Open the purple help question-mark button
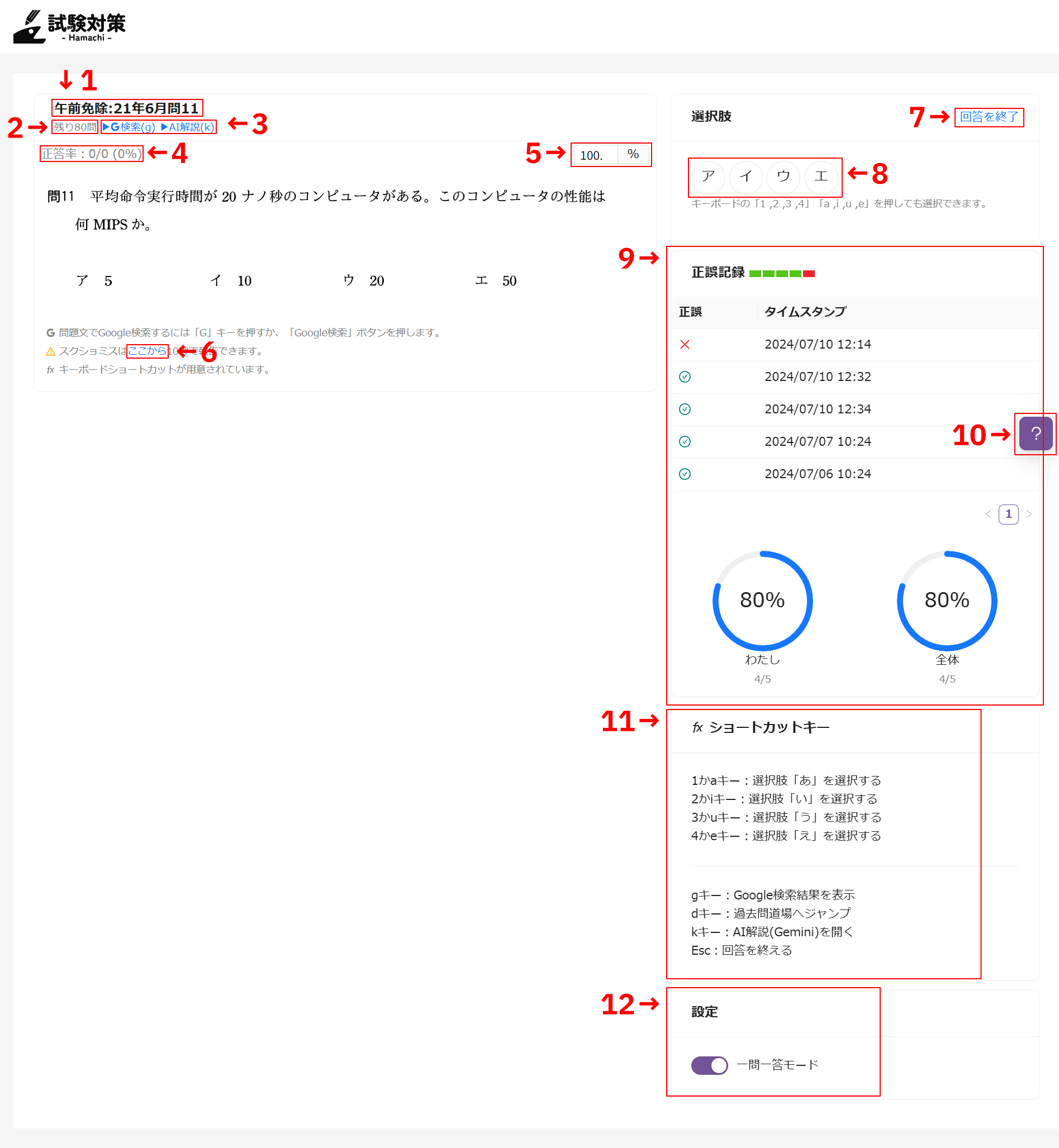The height and width of the screenshot is (1148, 1059). (x=1035, y=434)
